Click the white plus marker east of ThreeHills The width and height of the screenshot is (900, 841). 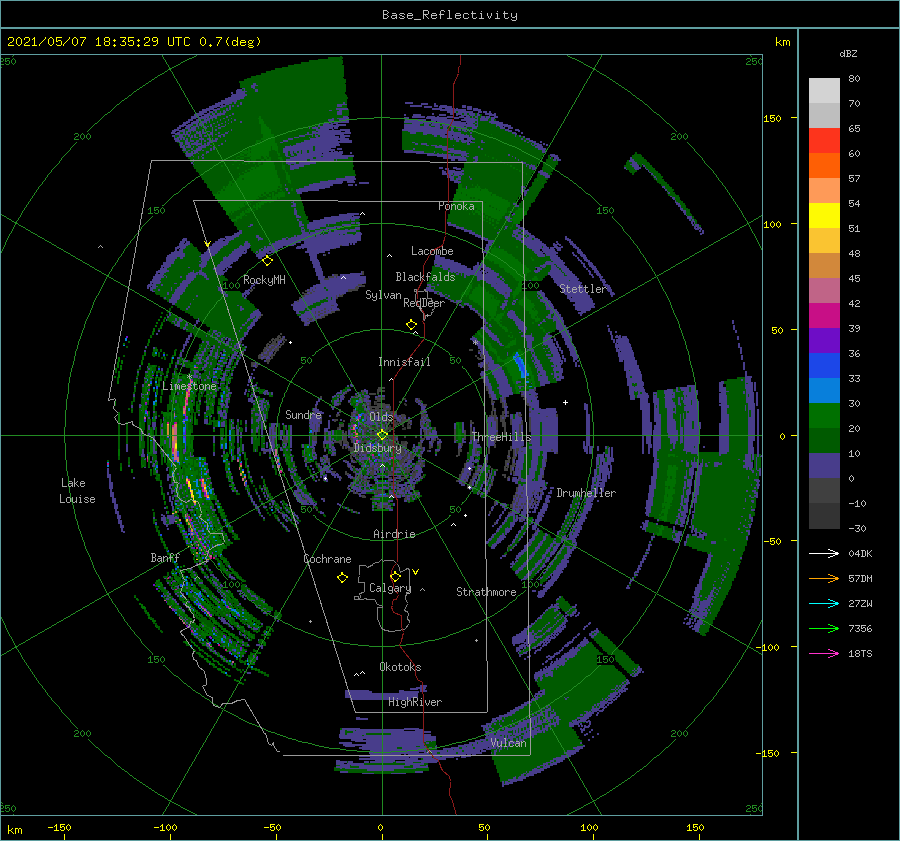pos(565,402)
